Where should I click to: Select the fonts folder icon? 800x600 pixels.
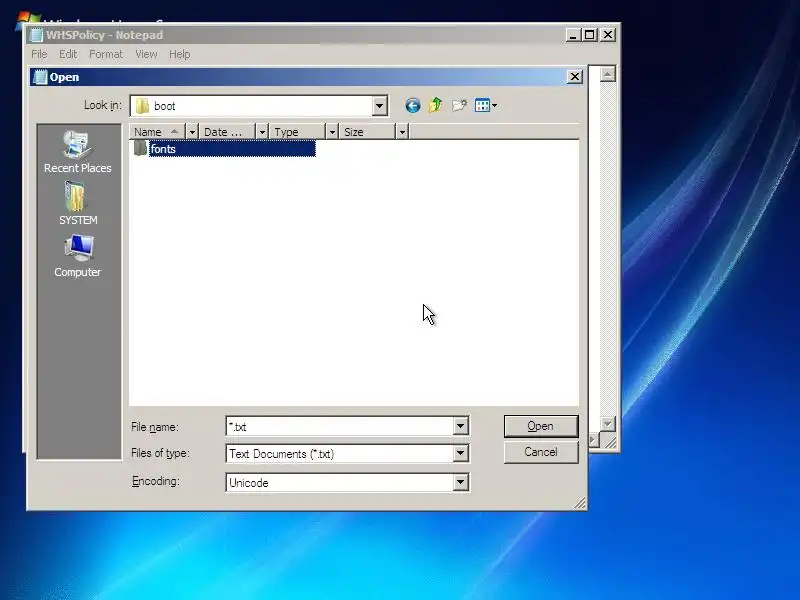[140, 148]
